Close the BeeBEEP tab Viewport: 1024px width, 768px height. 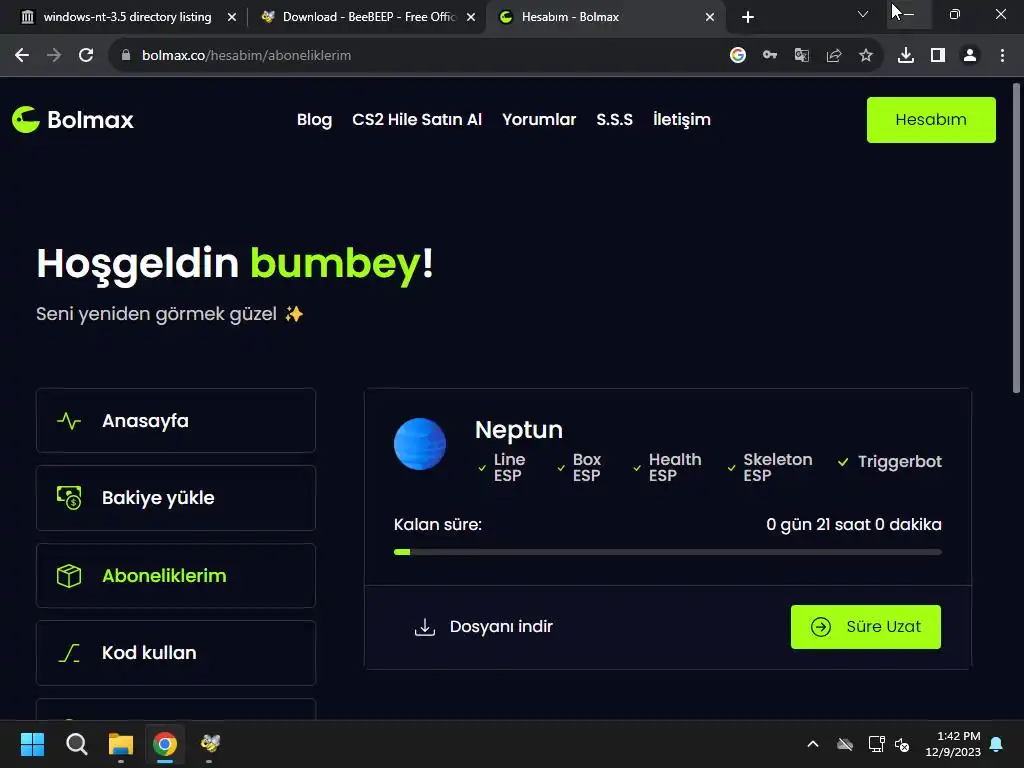[471, 17]
